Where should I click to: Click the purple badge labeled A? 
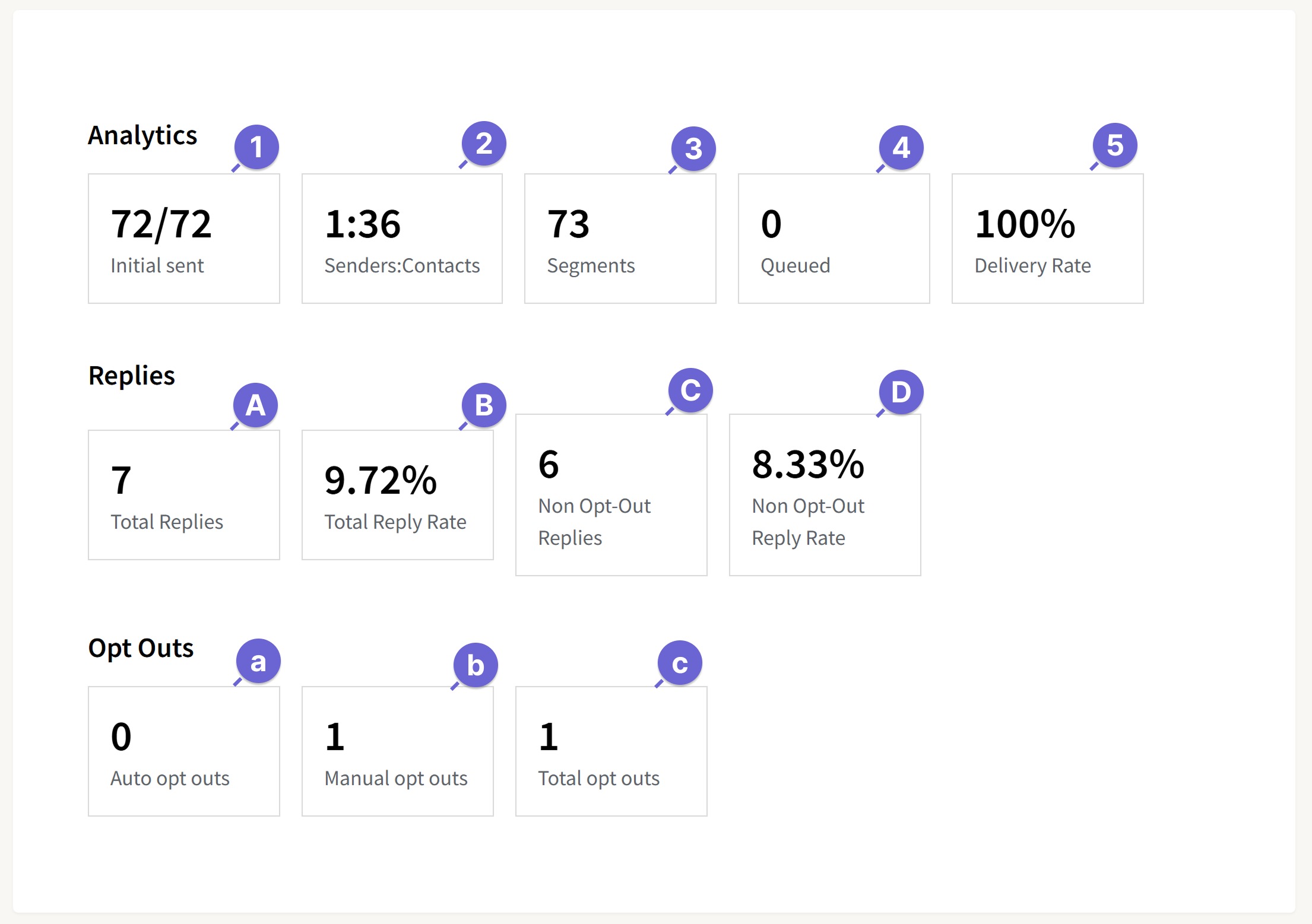coord(256,405)
